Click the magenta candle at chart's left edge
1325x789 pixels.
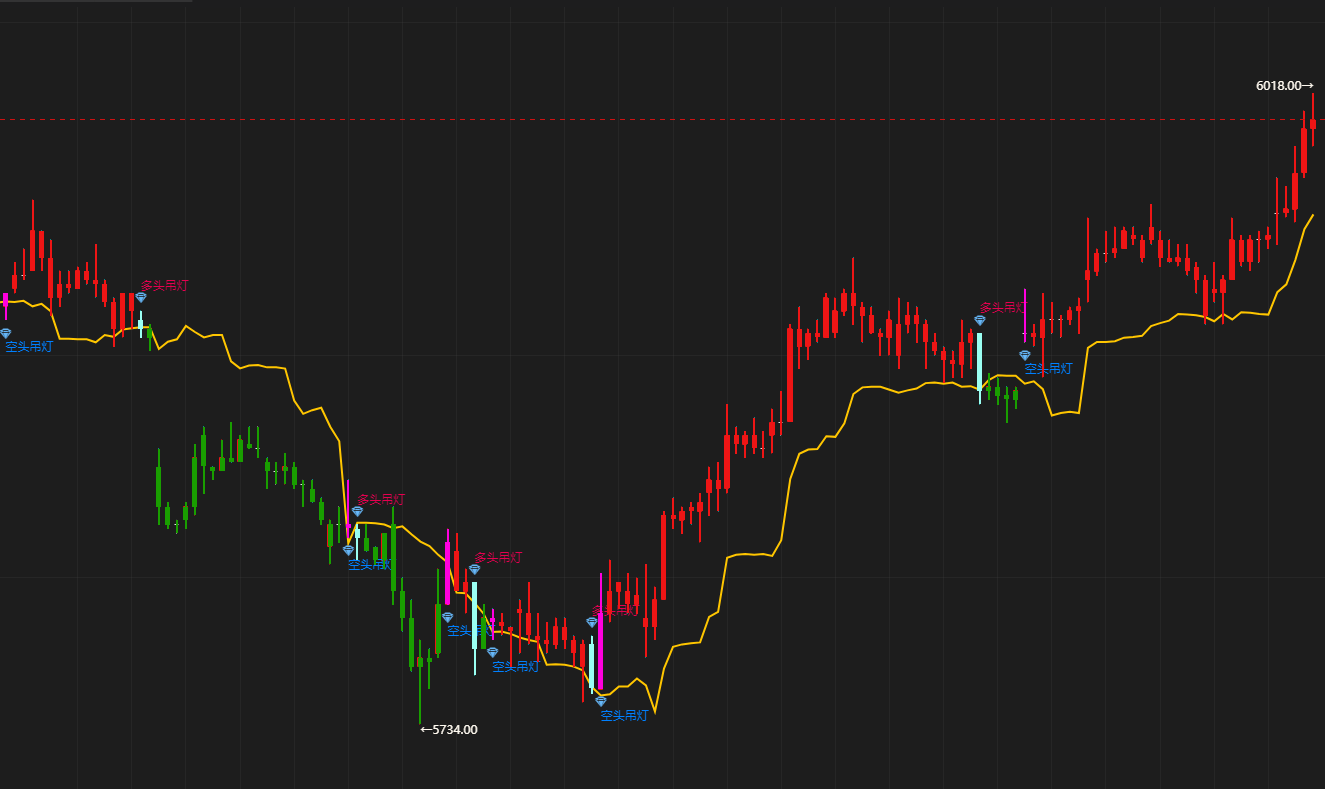pos(5,303)
